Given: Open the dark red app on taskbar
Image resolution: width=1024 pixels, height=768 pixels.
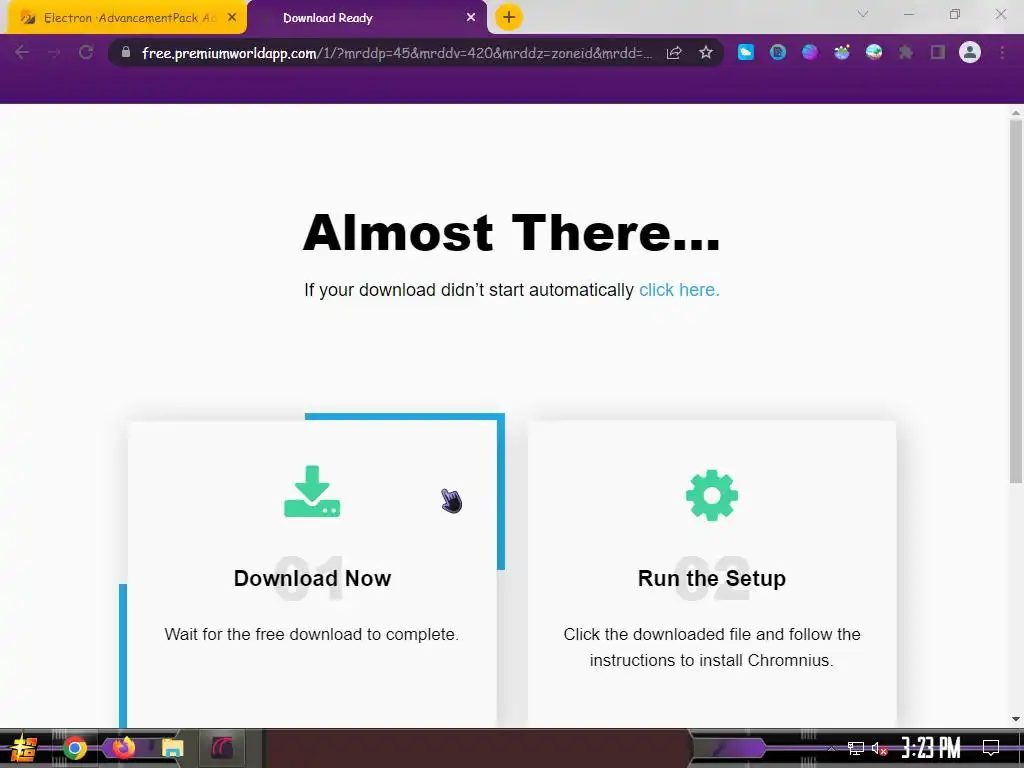Looking at the screenshot, I should [x=221, y=748].
